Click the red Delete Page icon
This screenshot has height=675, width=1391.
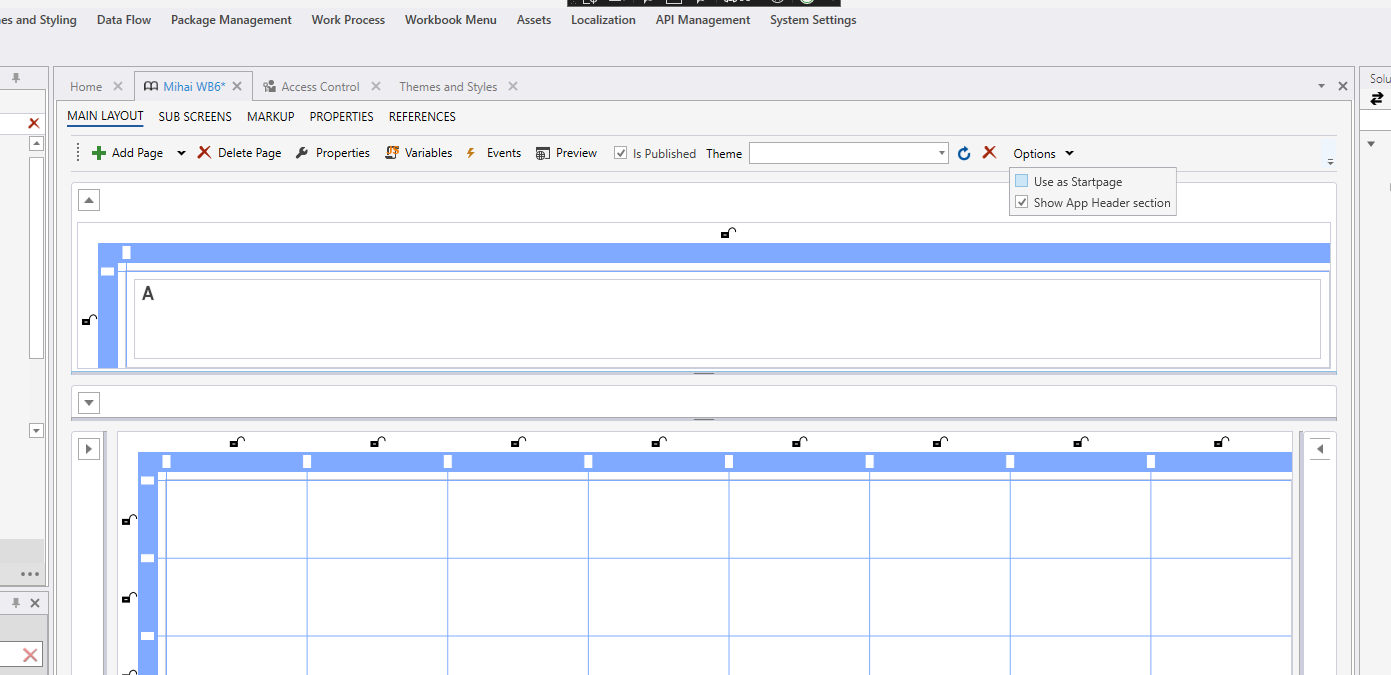(x=204, y=153)
